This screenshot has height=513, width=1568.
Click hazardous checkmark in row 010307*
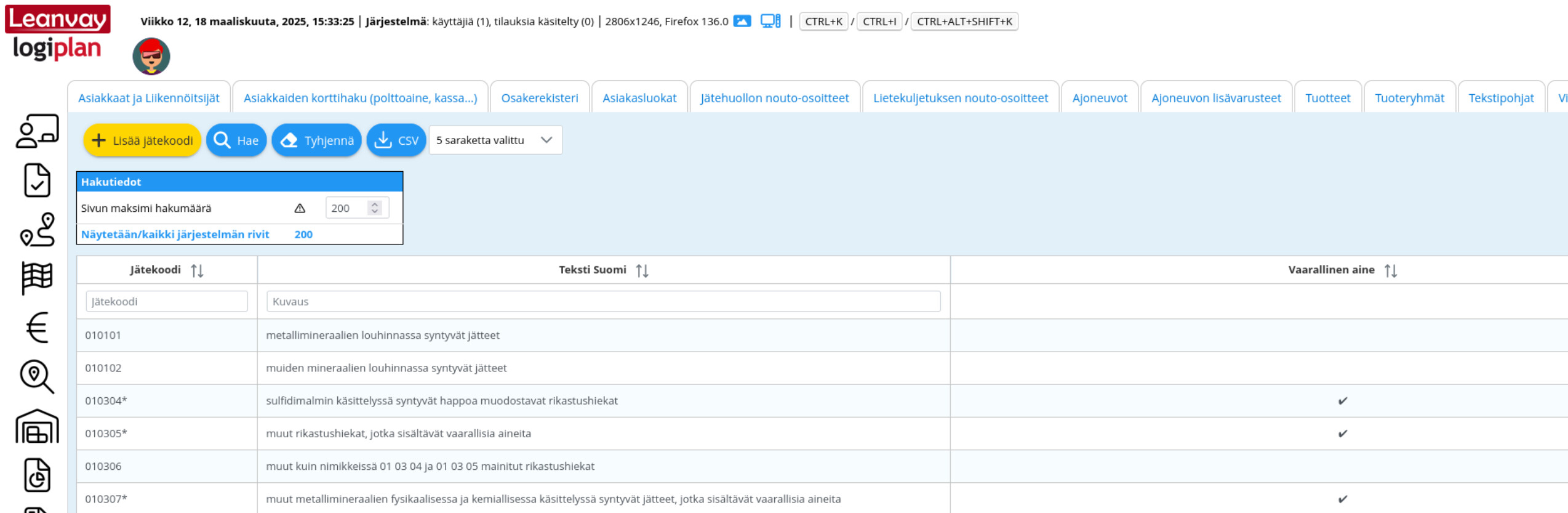click(x=1343, y=499)
